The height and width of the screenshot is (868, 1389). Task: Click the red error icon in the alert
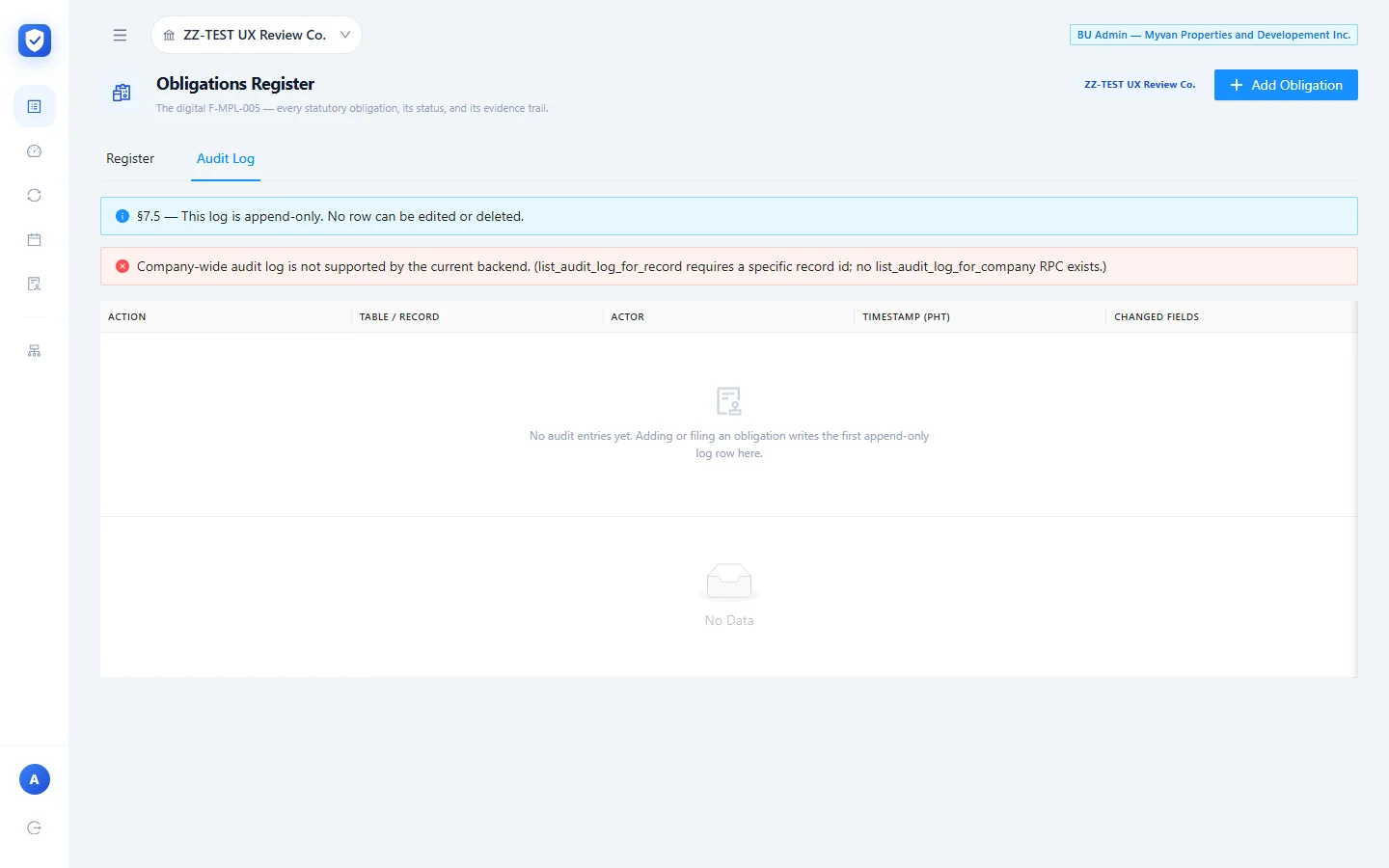click(123, 266)
